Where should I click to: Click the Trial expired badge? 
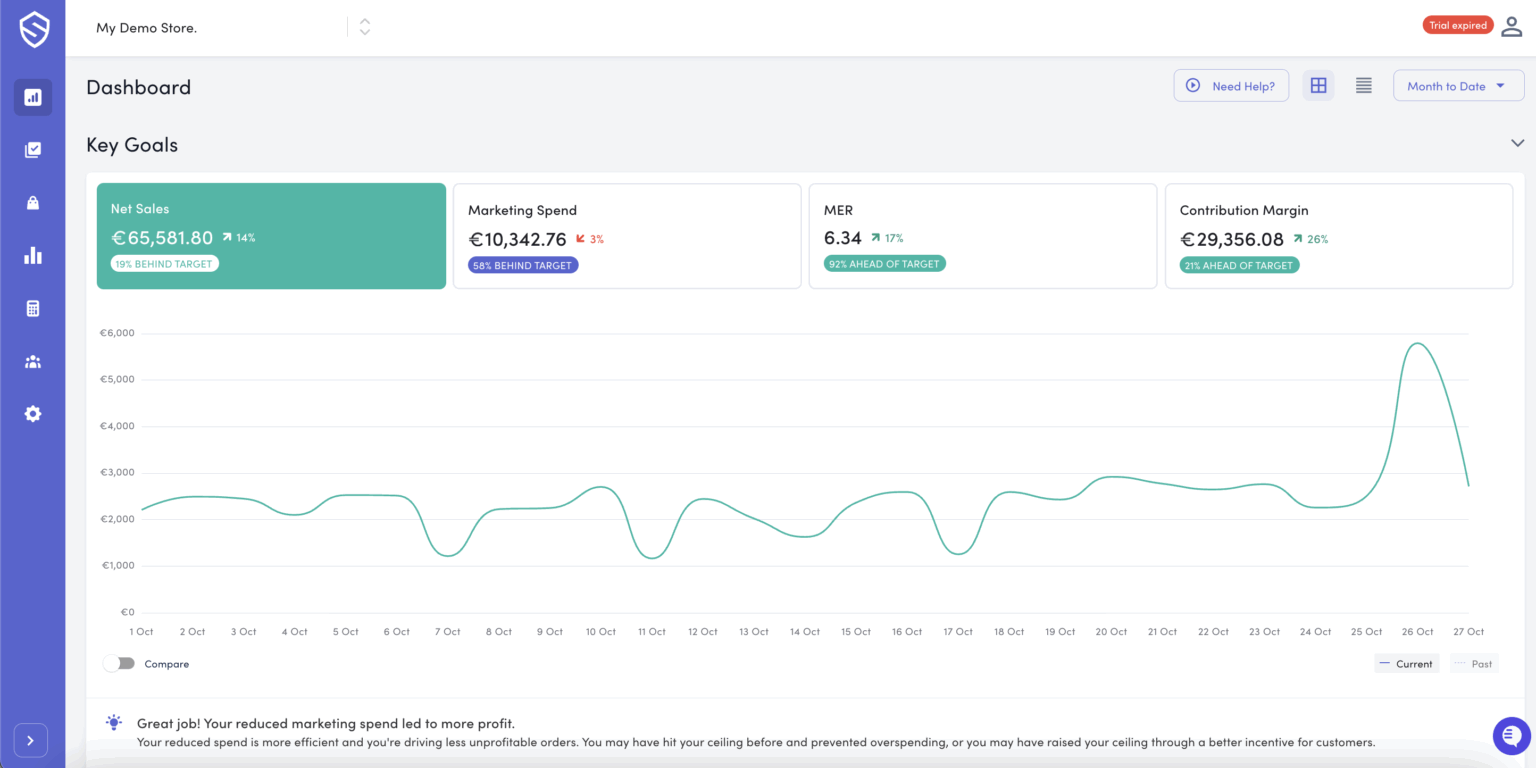[1458, 24]
